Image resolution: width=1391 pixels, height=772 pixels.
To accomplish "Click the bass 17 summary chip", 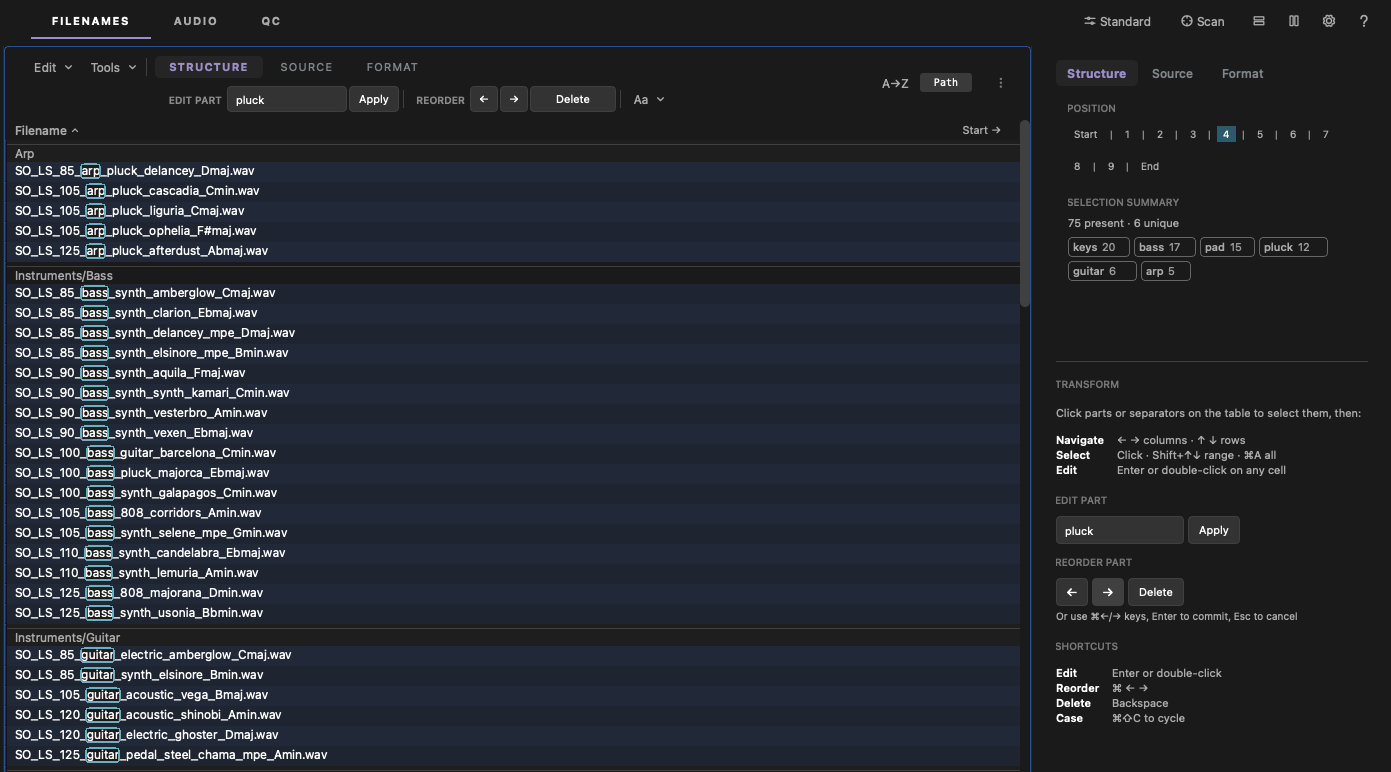I will [1164, 247].
